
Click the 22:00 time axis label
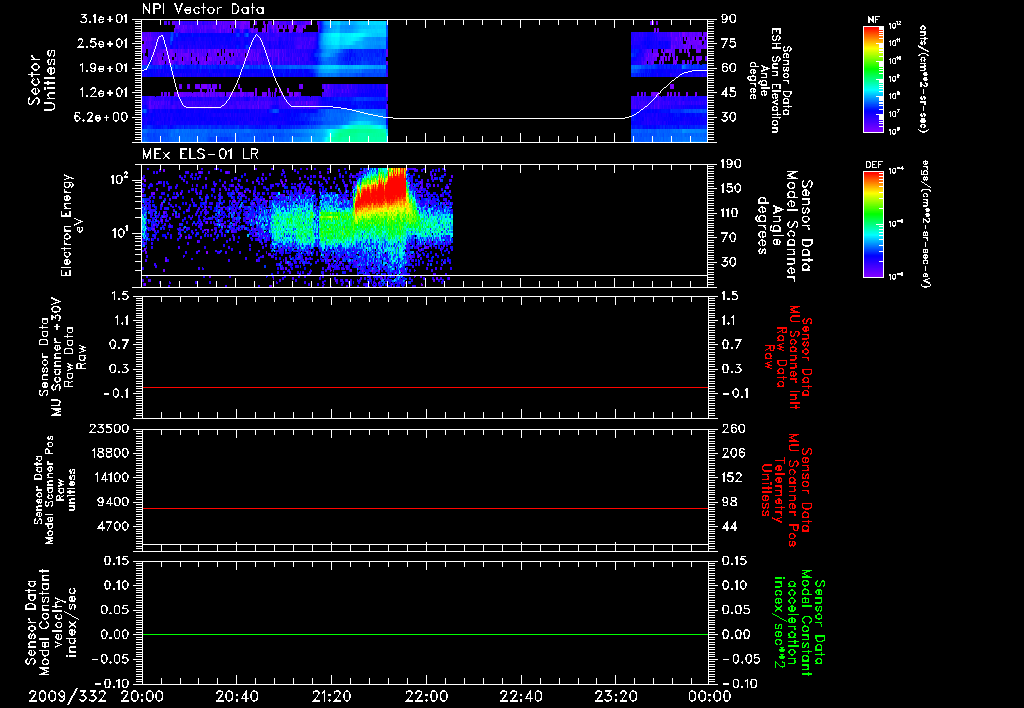(426, 696)
